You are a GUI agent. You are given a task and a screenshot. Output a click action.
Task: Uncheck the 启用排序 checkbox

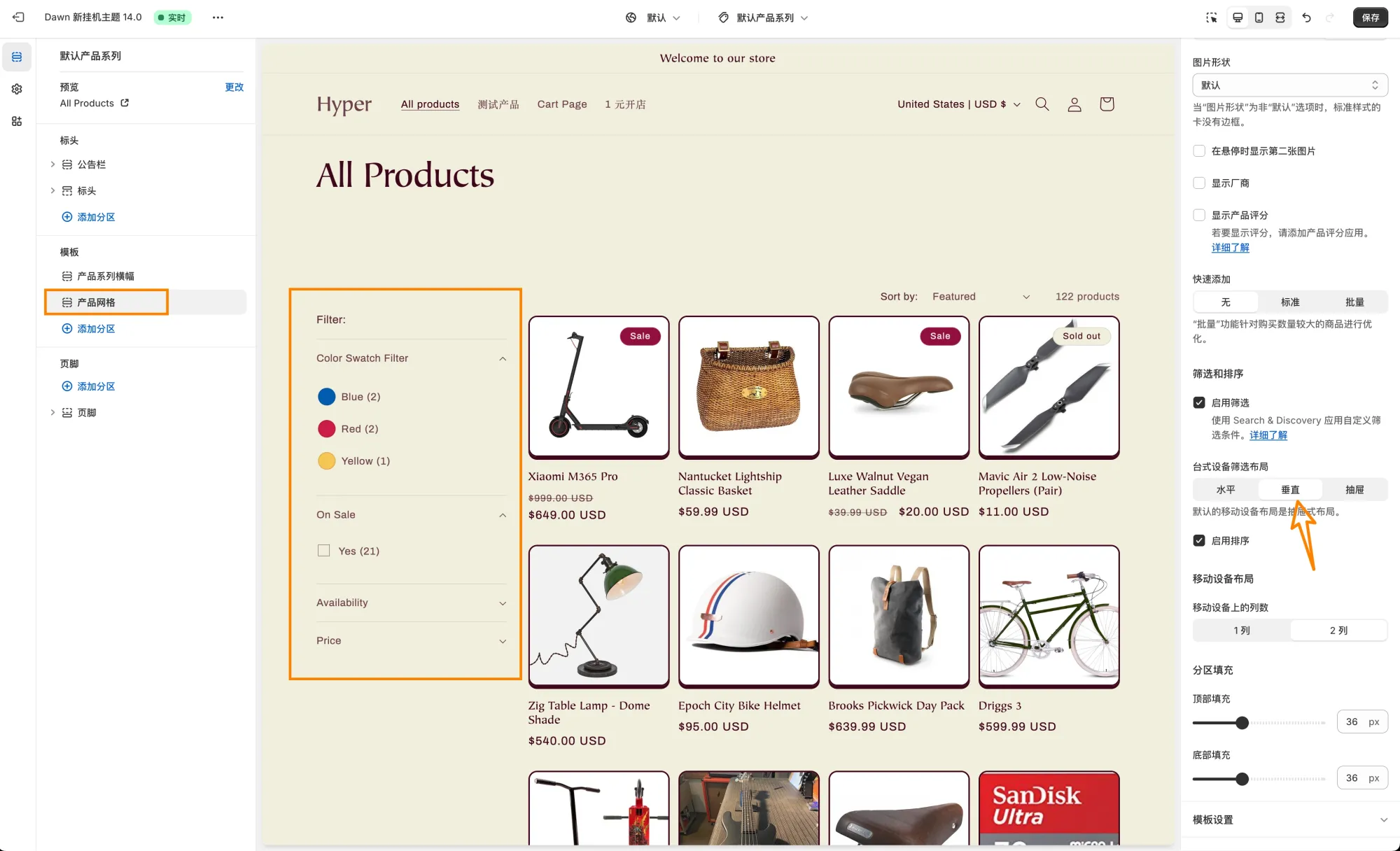(x=1199, y=541)
